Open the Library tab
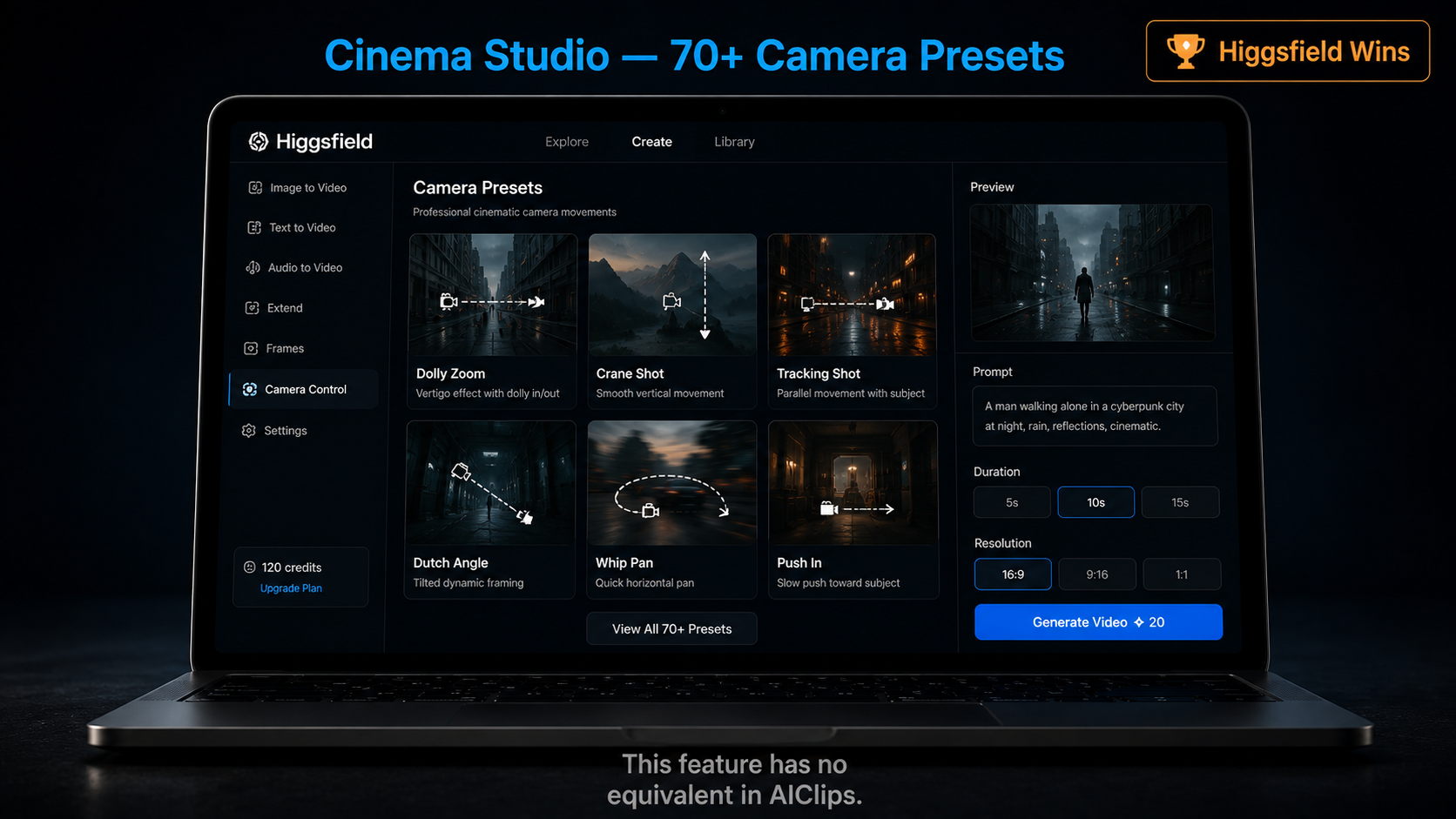1456x819 pixels. point(734,142)
